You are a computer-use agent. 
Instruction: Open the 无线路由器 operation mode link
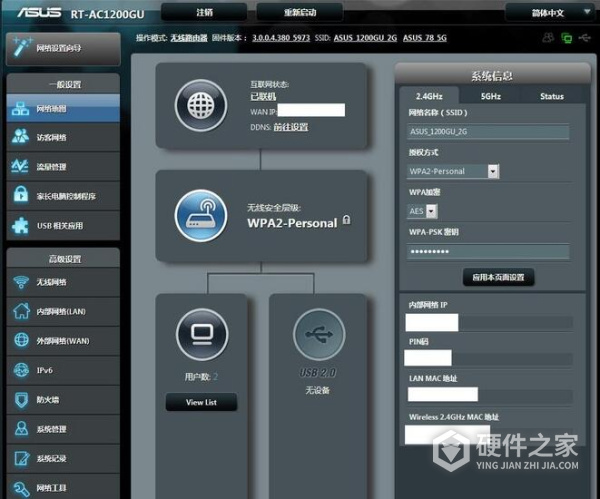(189, 38)
